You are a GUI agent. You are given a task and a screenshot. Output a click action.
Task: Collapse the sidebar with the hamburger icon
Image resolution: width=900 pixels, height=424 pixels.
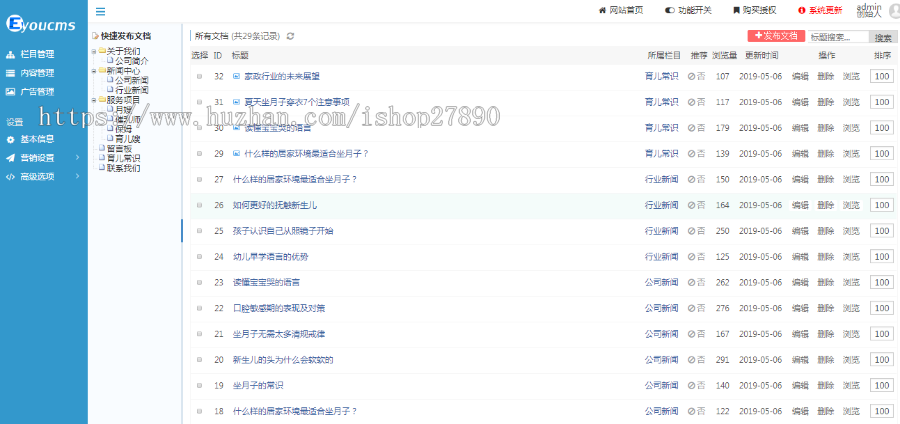tap(100, 11)
